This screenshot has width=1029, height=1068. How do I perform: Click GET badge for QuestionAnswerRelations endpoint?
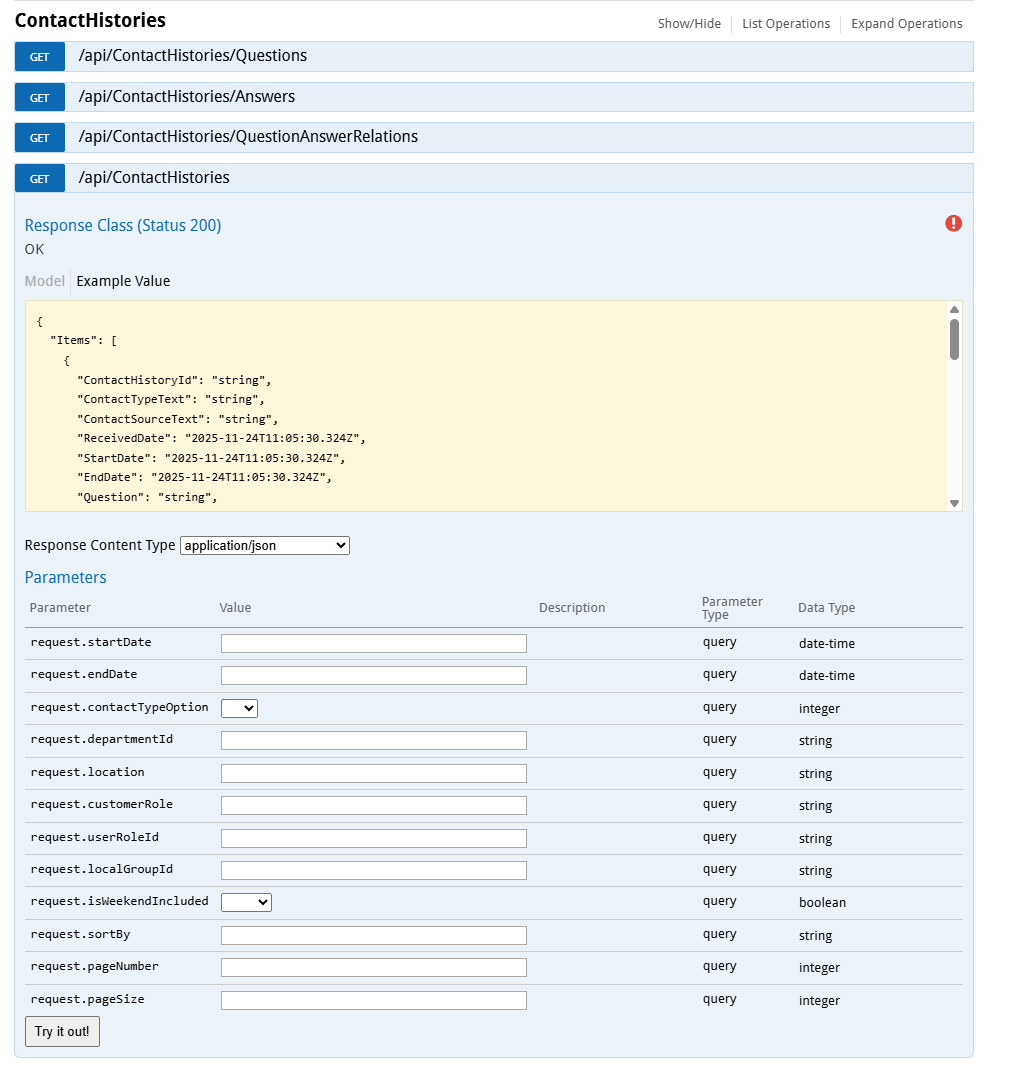click(40, 138)
